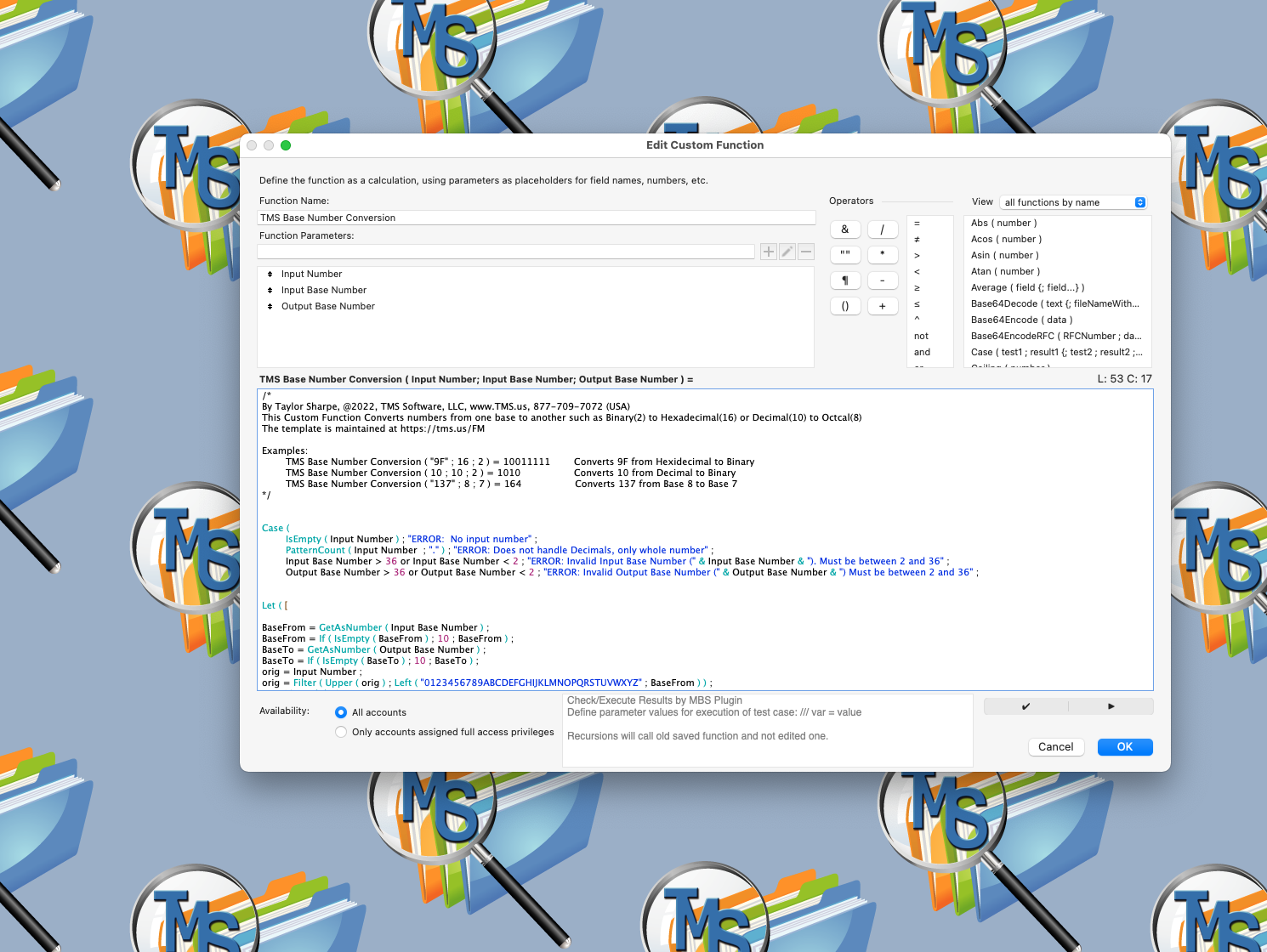Click the MBS Plugin results text area
The height and width of the screenshot is (952, 1267).
point(768,730)
